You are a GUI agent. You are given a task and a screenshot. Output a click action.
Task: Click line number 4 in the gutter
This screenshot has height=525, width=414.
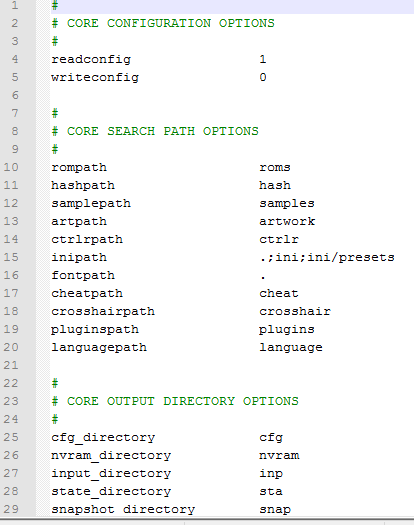pos(15,59)
